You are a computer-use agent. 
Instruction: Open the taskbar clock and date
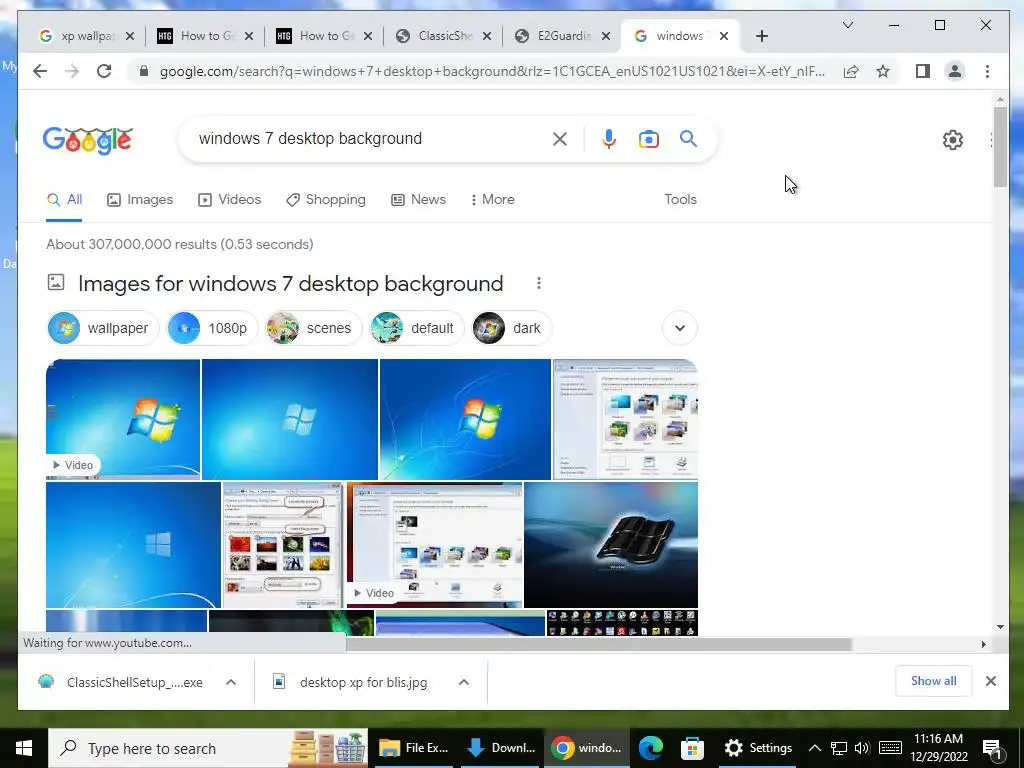click(938, 748)
